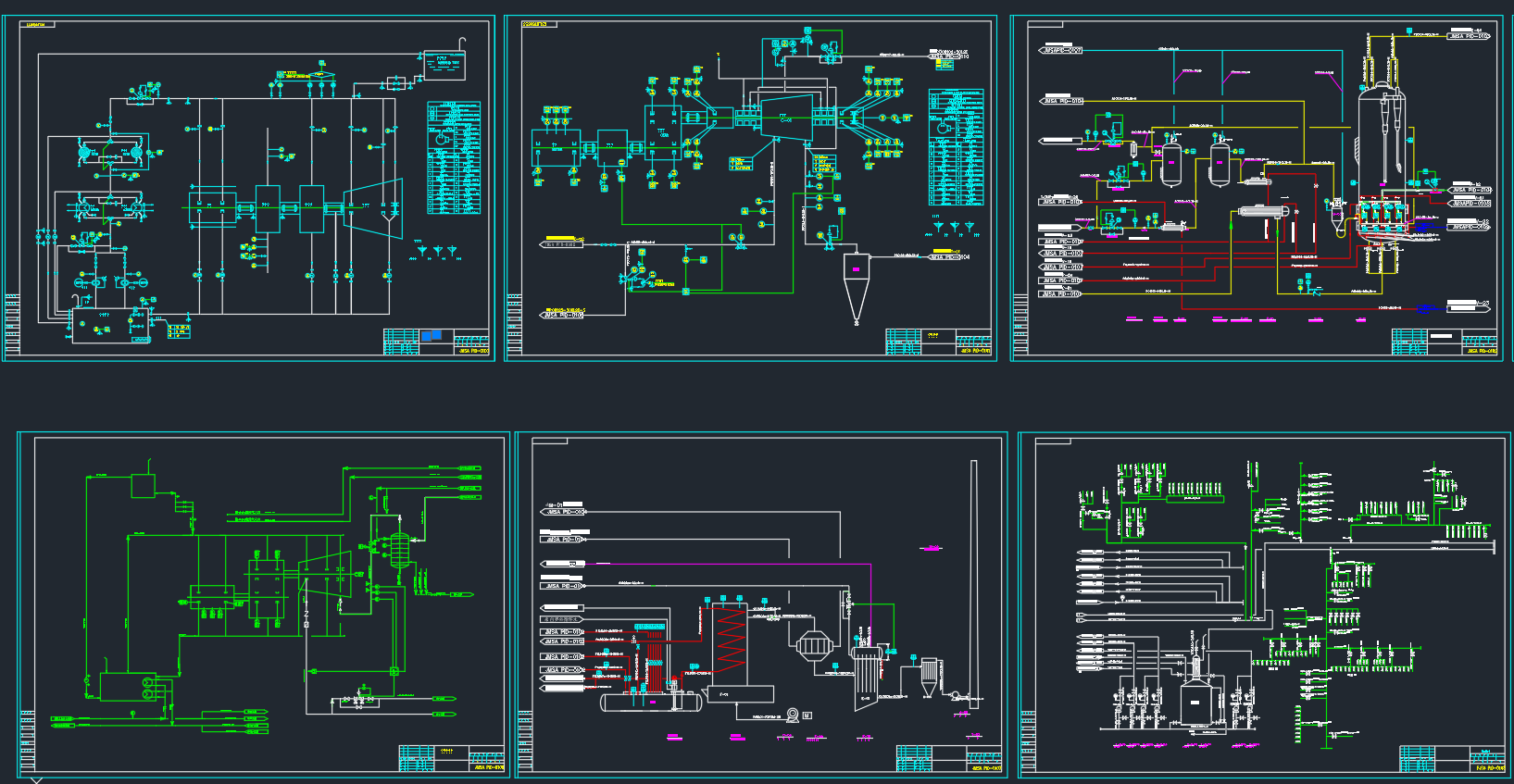
Task: Select the yellow title label of top-left sheet
Action: tap(36, 24)
